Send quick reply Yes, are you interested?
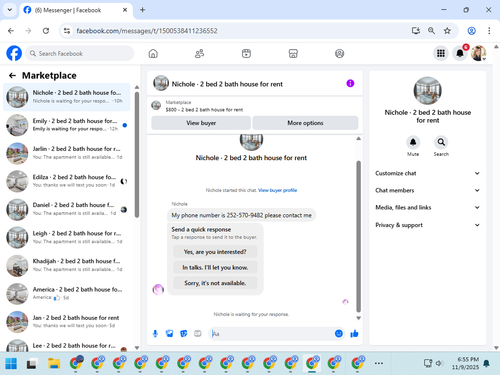Screen dimensions: 500x375 (215, 252)
